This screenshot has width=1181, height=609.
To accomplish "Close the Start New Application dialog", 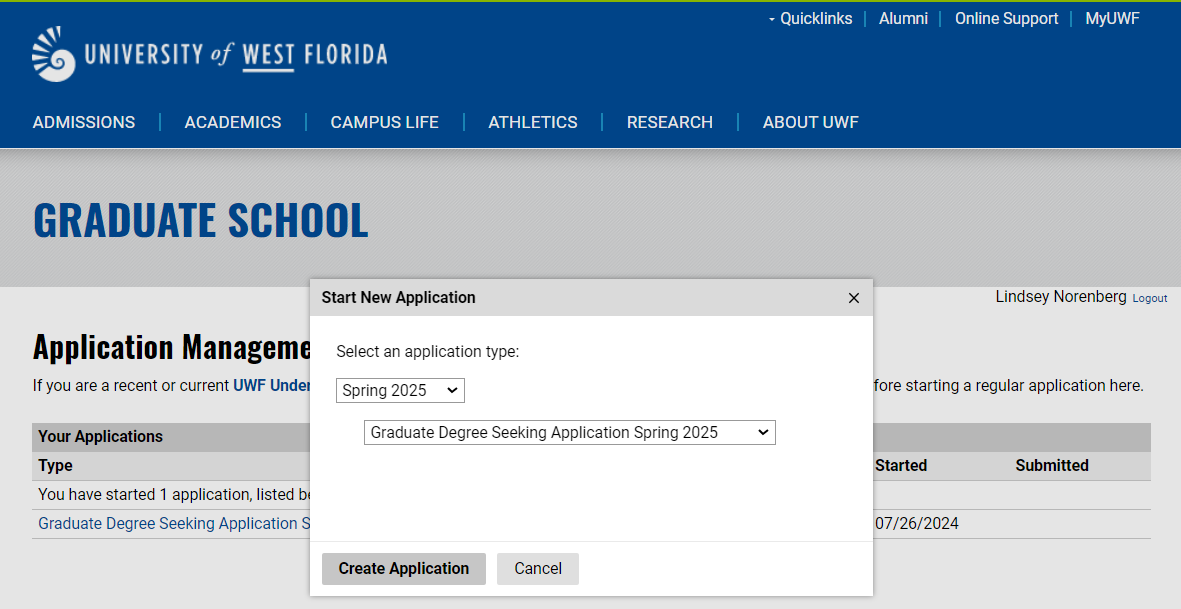I will (853, 298).
